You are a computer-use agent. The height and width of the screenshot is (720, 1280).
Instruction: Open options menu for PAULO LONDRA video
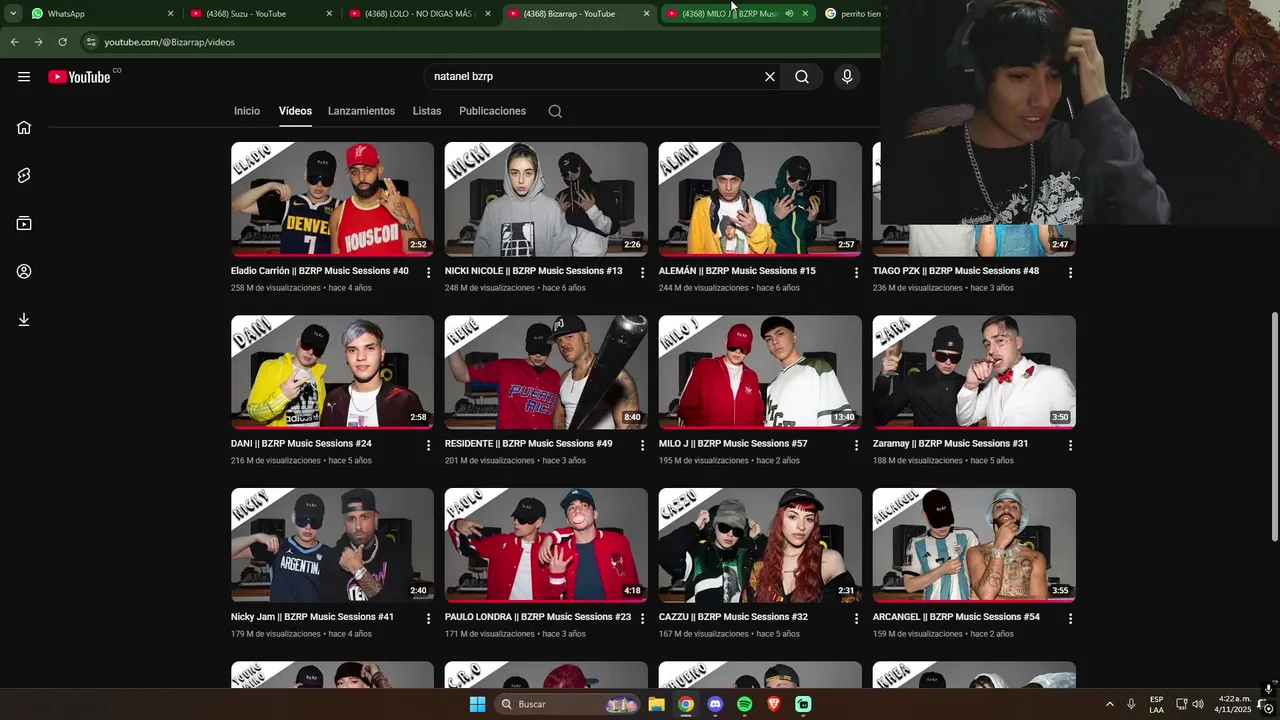[x=642, y=618]
